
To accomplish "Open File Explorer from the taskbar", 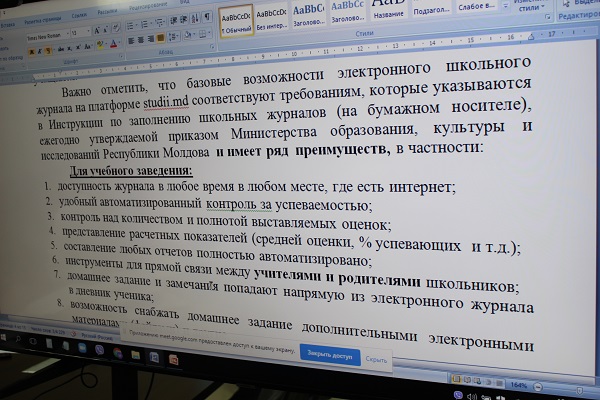I will point(135,356).
